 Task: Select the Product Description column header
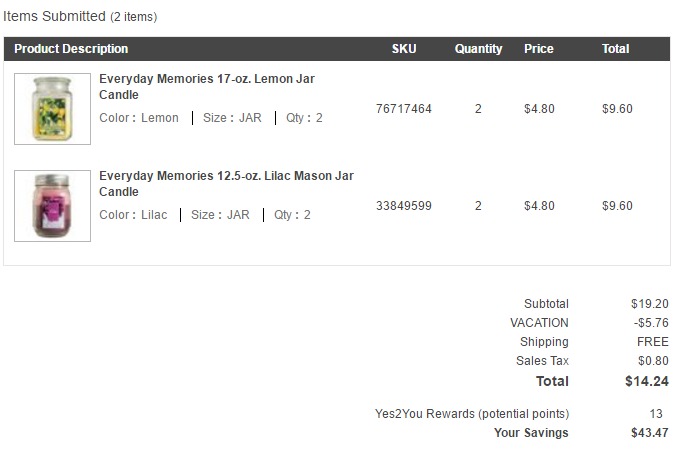click(x=71, y=48)
